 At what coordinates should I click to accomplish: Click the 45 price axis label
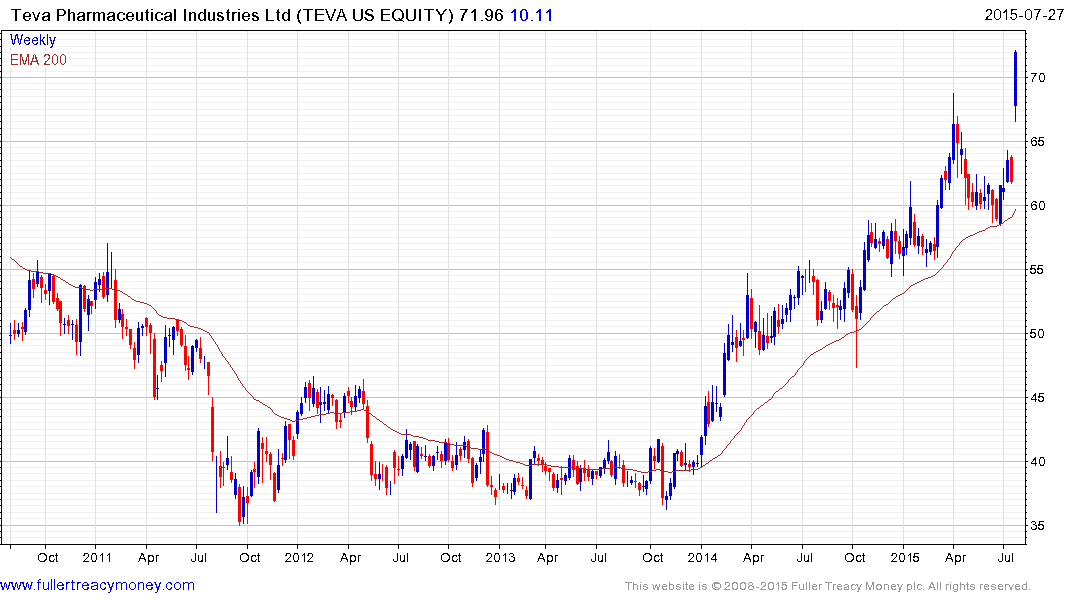(x=1037, y=398)
